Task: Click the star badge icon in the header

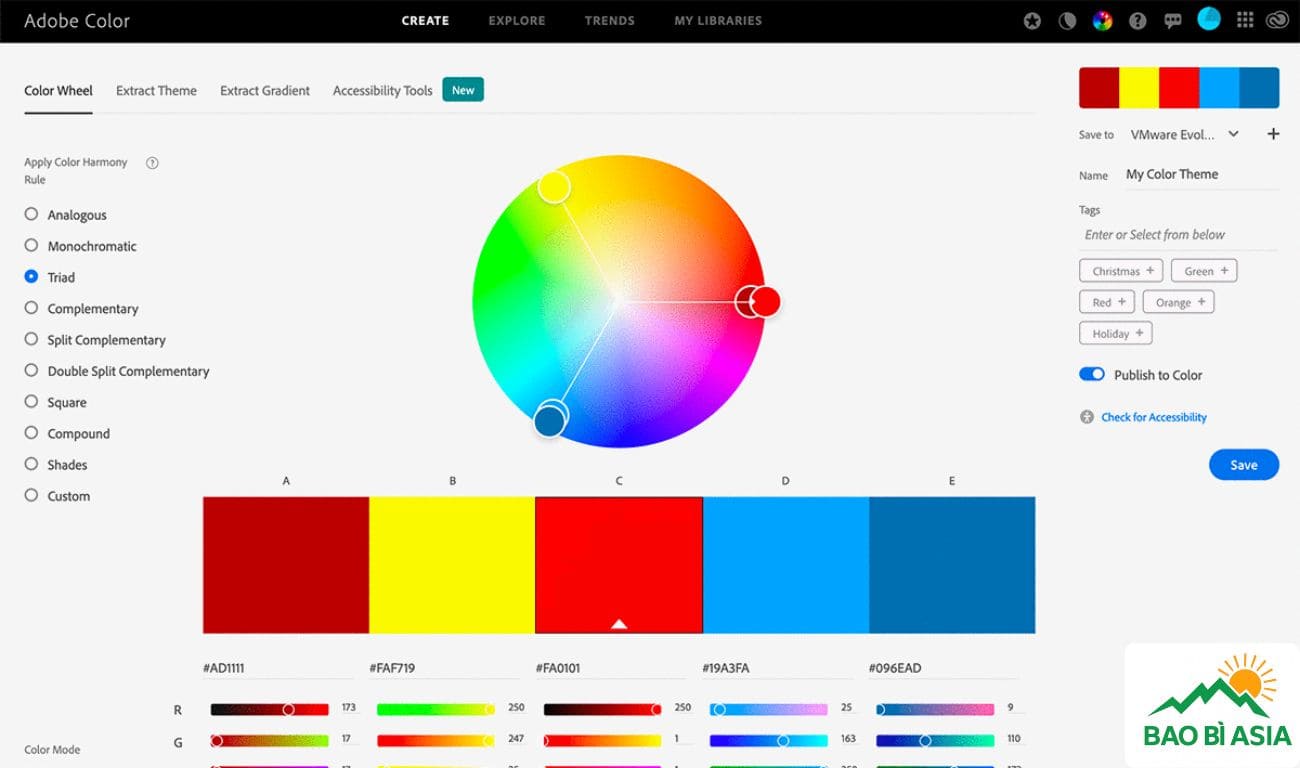Action: 1032,19
